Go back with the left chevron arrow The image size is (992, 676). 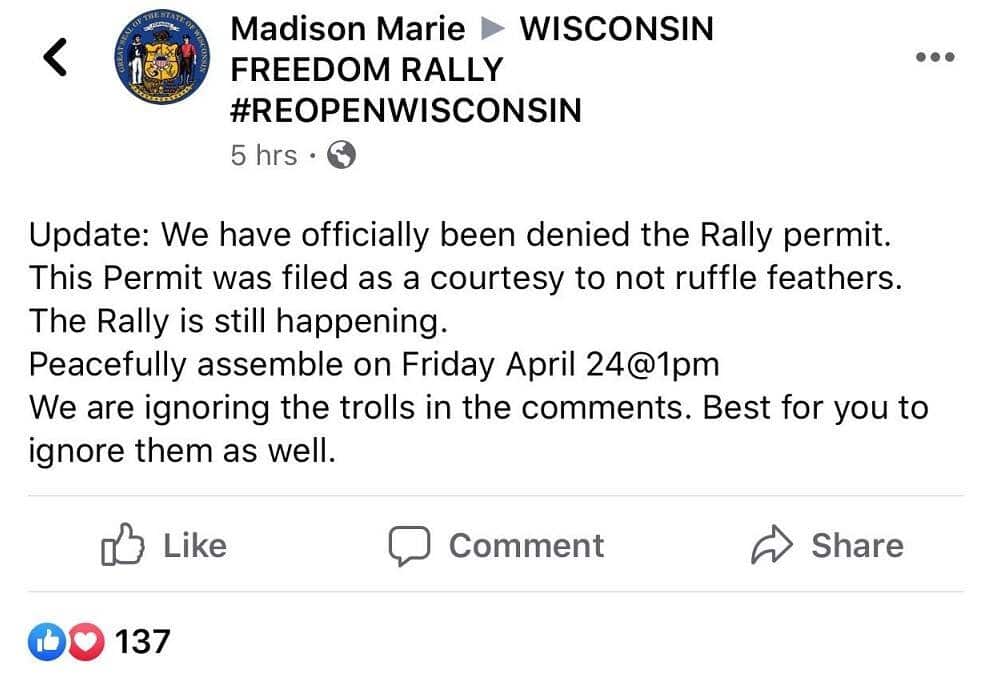click(56, 58)
